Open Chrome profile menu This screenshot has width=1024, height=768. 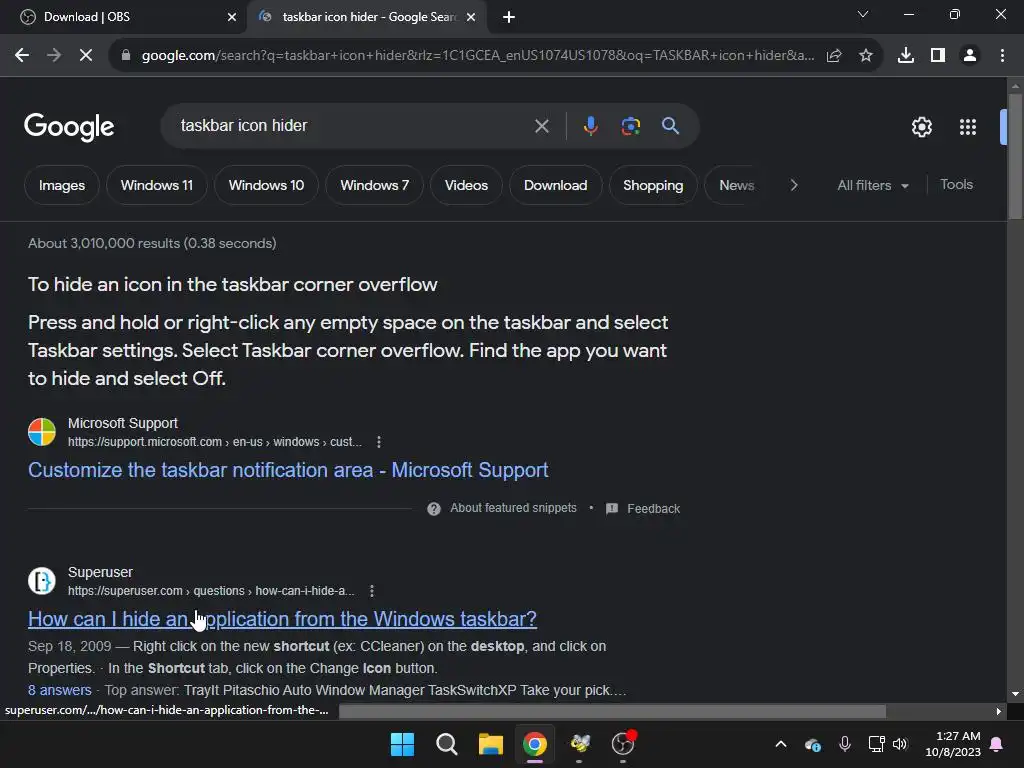[970, 56]
